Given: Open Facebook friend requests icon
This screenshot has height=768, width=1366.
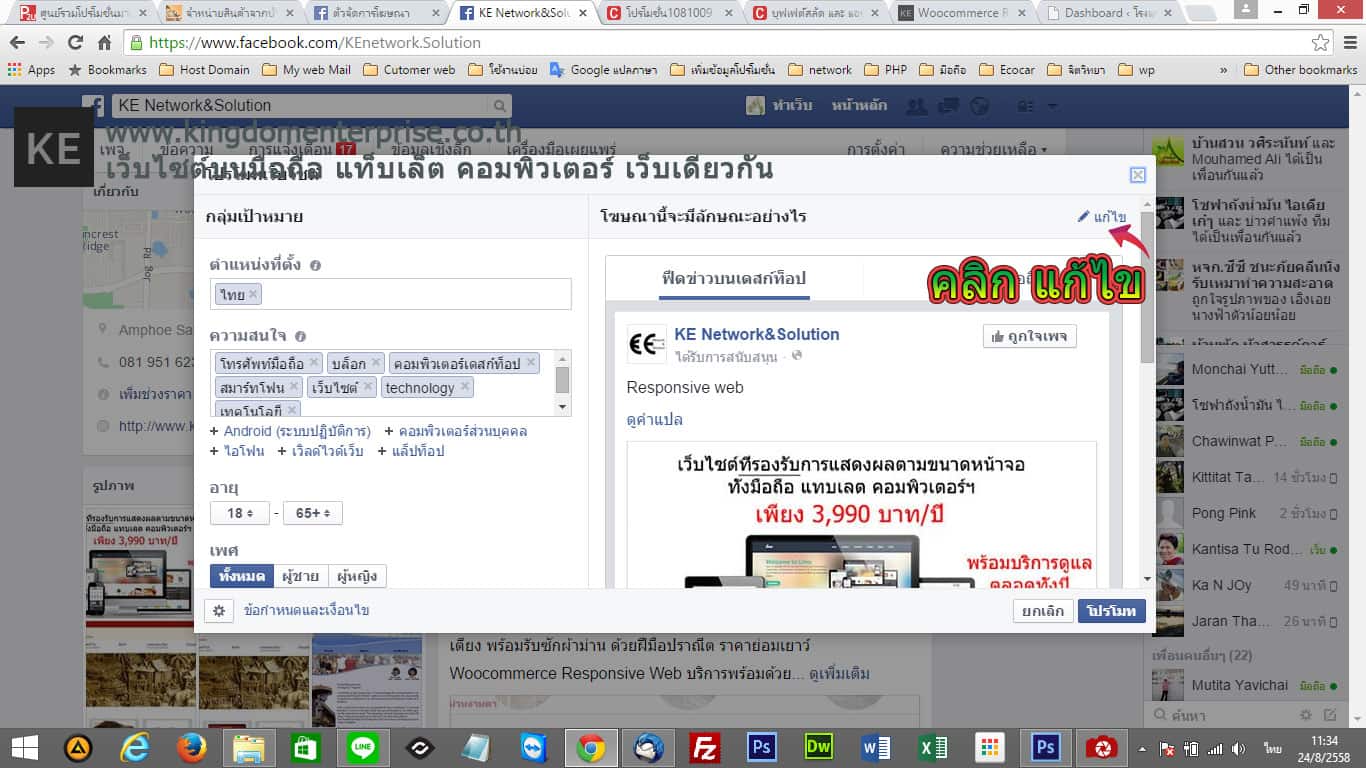Looking at the screenshot, I should point(915,106).
